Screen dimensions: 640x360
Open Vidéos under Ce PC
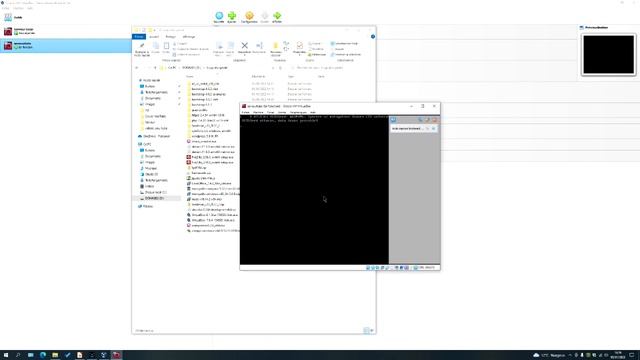click(x=149, y=186)
